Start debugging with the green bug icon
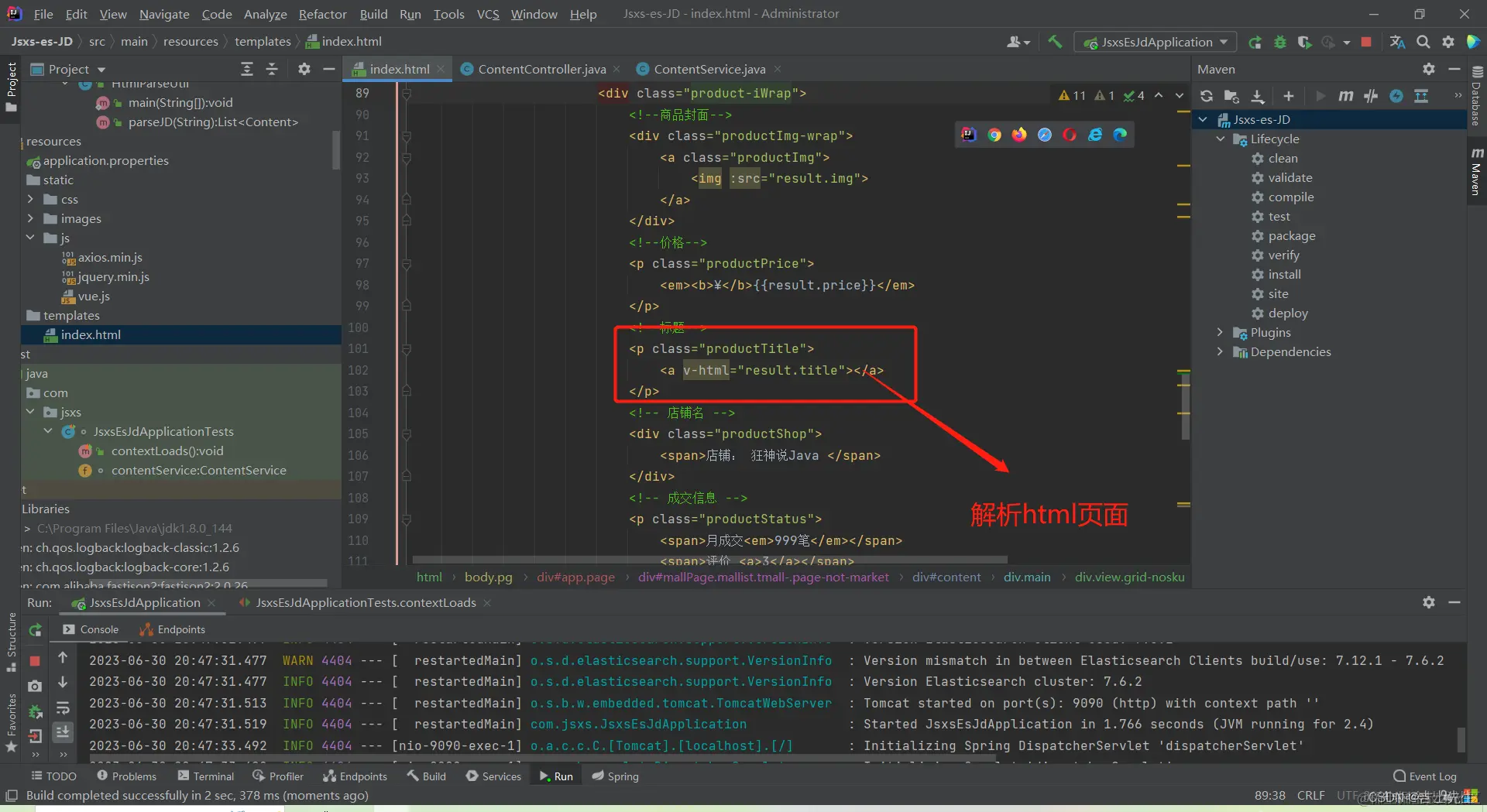The image size is (1487, 812). pos(1279,42)
